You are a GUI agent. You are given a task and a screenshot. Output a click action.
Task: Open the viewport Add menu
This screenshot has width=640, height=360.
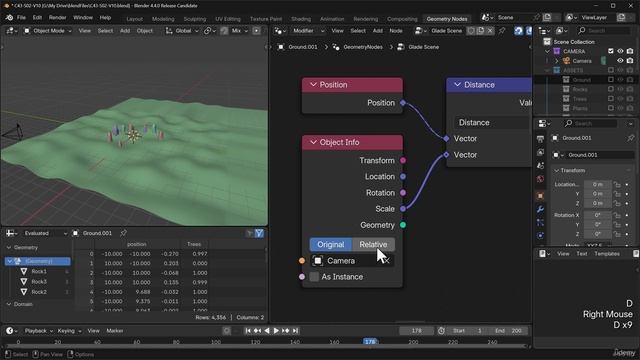[x=125, y=31]
